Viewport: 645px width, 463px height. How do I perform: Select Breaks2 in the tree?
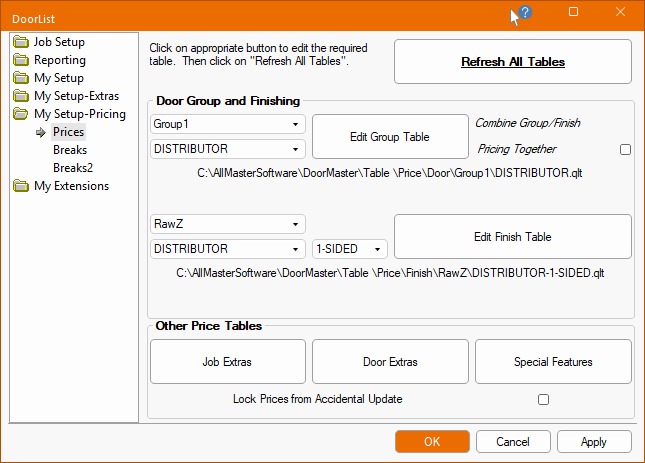point(73,168)
